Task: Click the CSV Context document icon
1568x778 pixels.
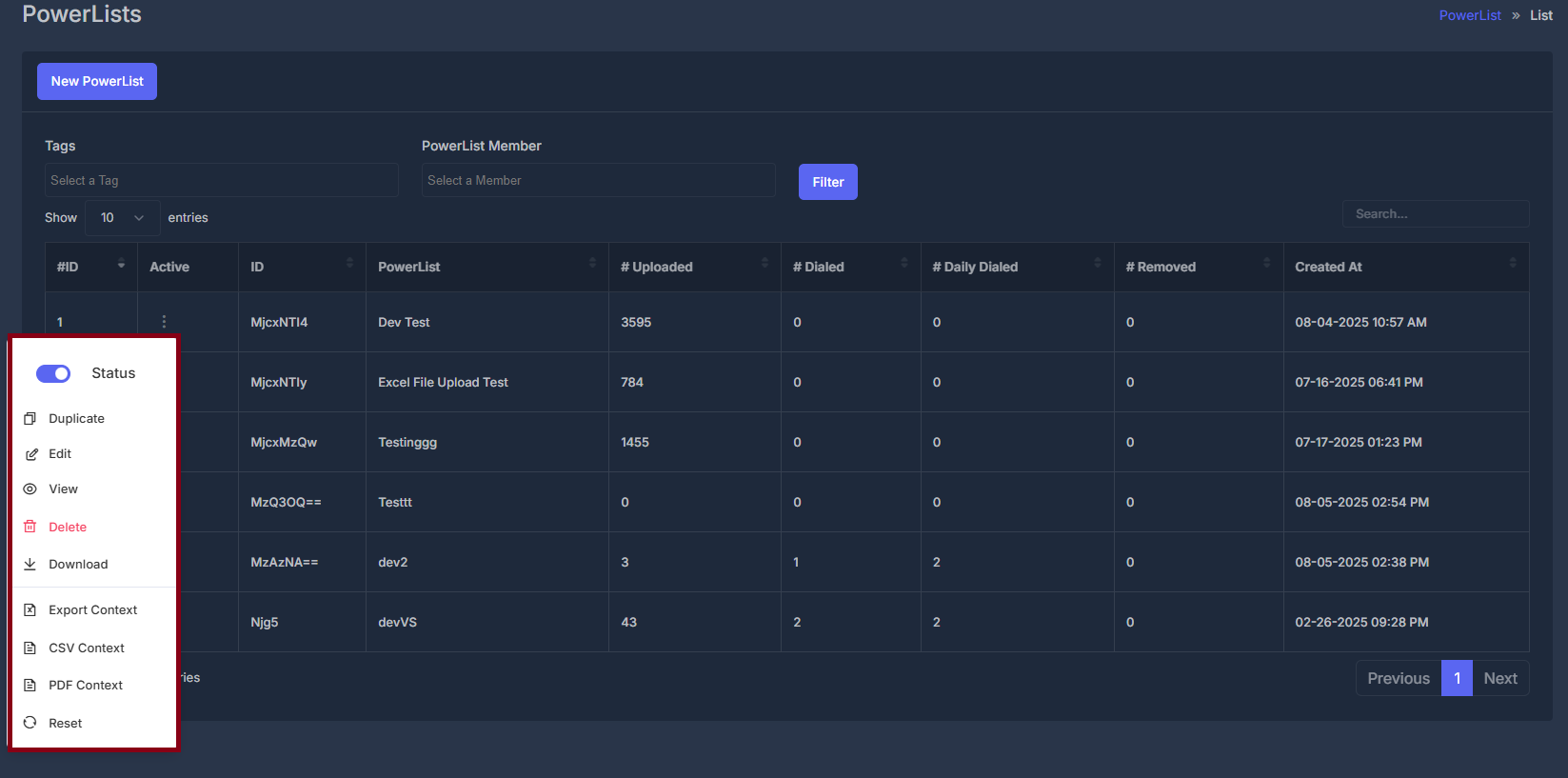Action: click(30, 648)
